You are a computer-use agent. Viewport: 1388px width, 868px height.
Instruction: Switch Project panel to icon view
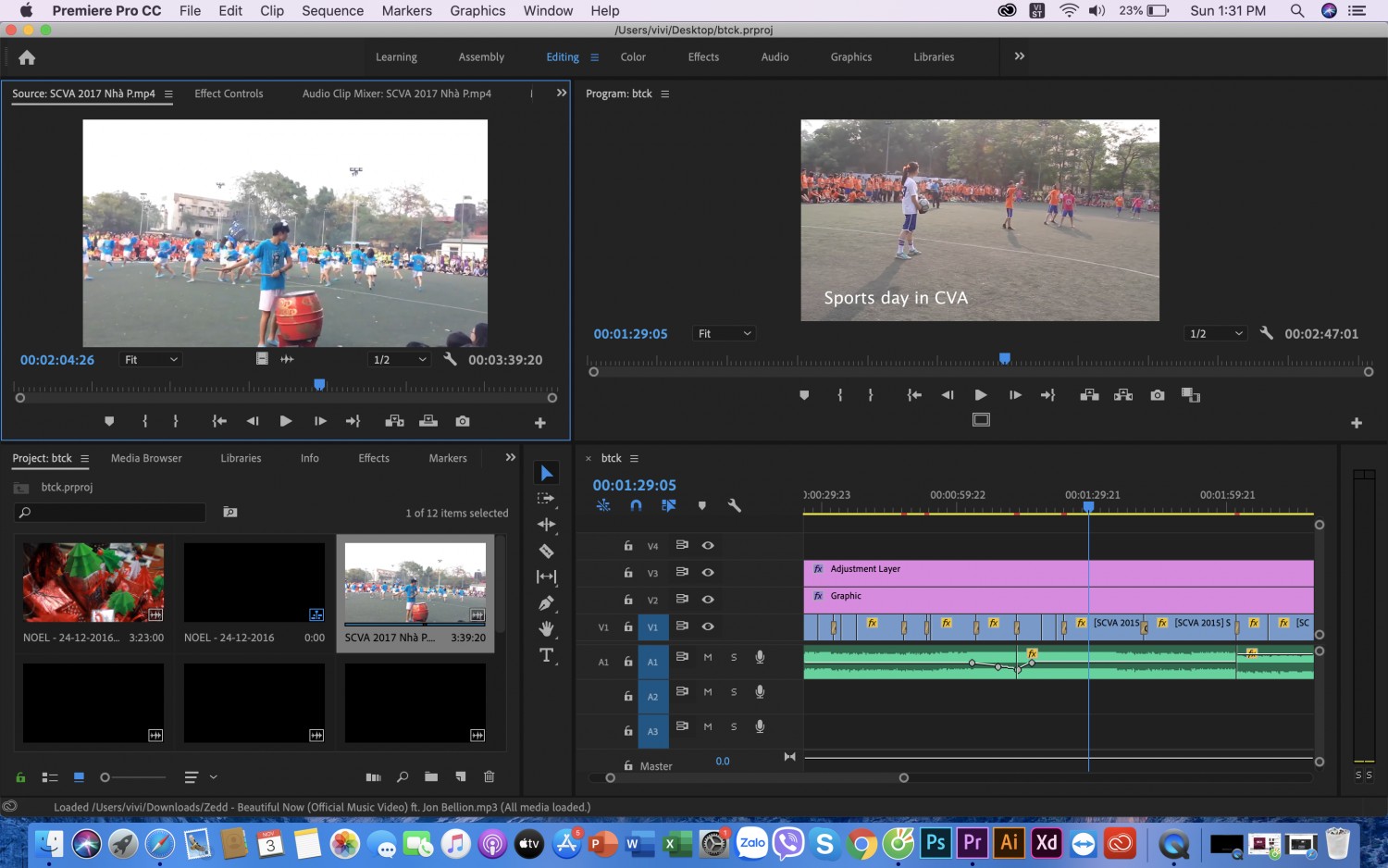79,776
